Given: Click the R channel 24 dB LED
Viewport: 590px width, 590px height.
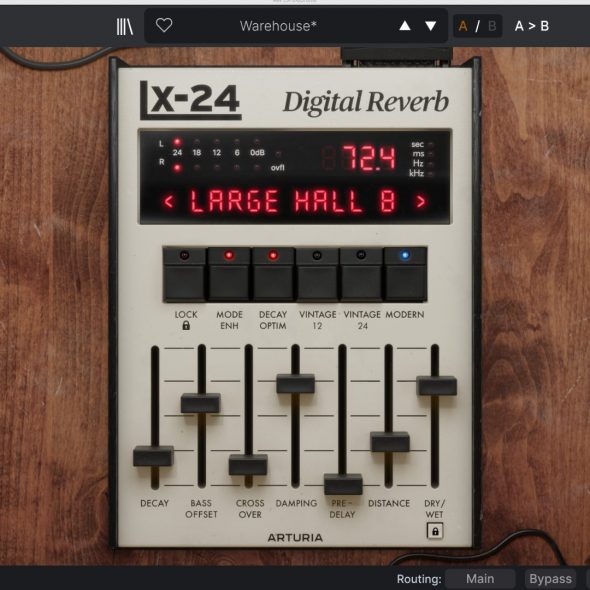Looking at the screenshot, I should click(x=177, y=168).
